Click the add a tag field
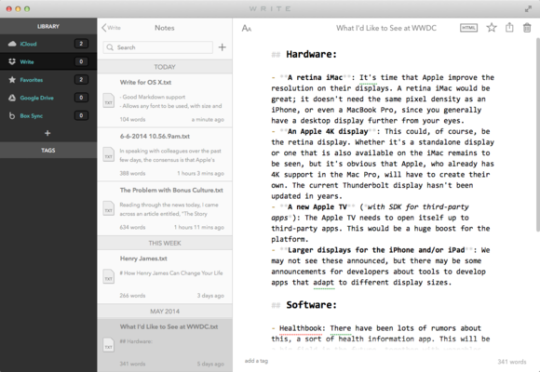Image resolution: width=540 pixels, height=372 pixels. (x=256, y=361)
